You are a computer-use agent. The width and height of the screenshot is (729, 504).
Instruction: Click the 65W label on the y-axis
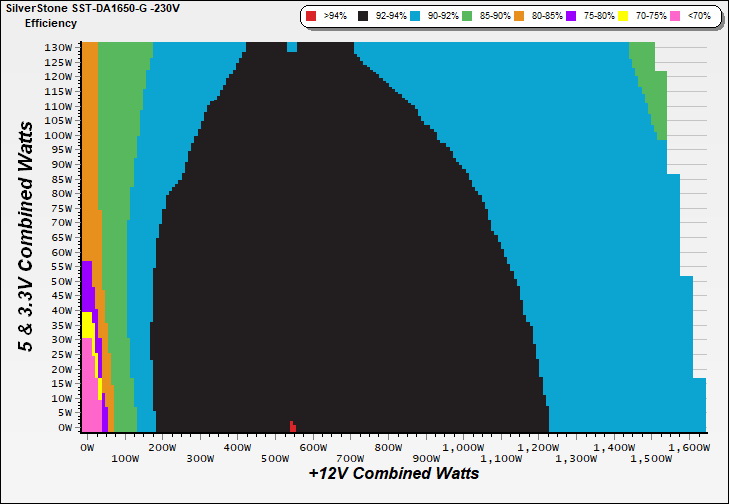click(62, 237)
